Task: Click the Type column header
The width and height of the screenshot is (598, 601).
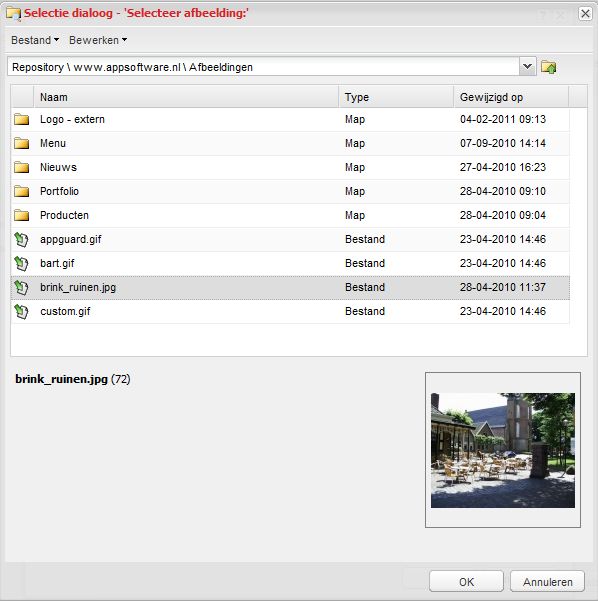Action: point(396,97)
